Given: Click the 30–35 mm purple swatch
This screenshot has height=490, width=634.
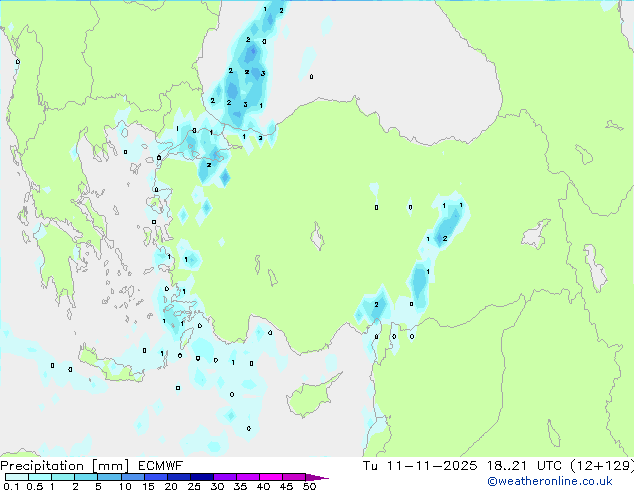Looking at the screenshot, I should pyautogui.click(x=224, y=477).
